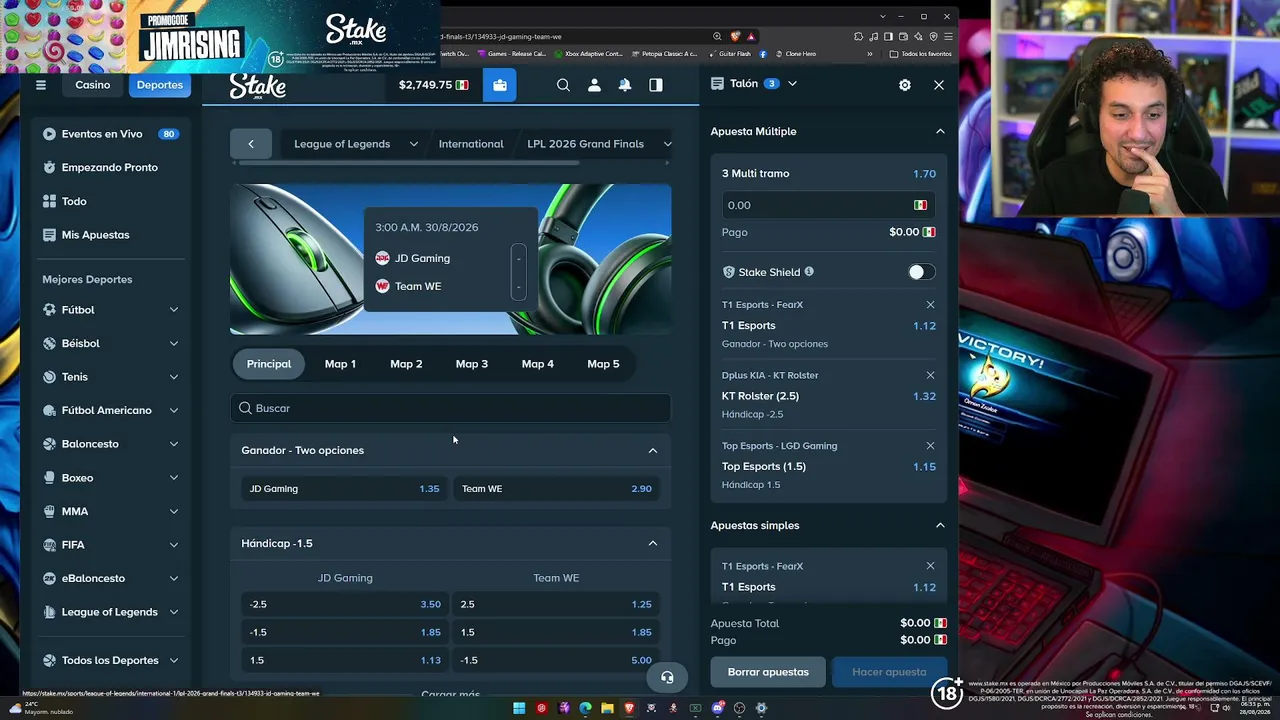Image resolution: width=1280 pixels, height=720 pixels.
Task: Select the Map 3 tab
Action: tap(472, 364)
